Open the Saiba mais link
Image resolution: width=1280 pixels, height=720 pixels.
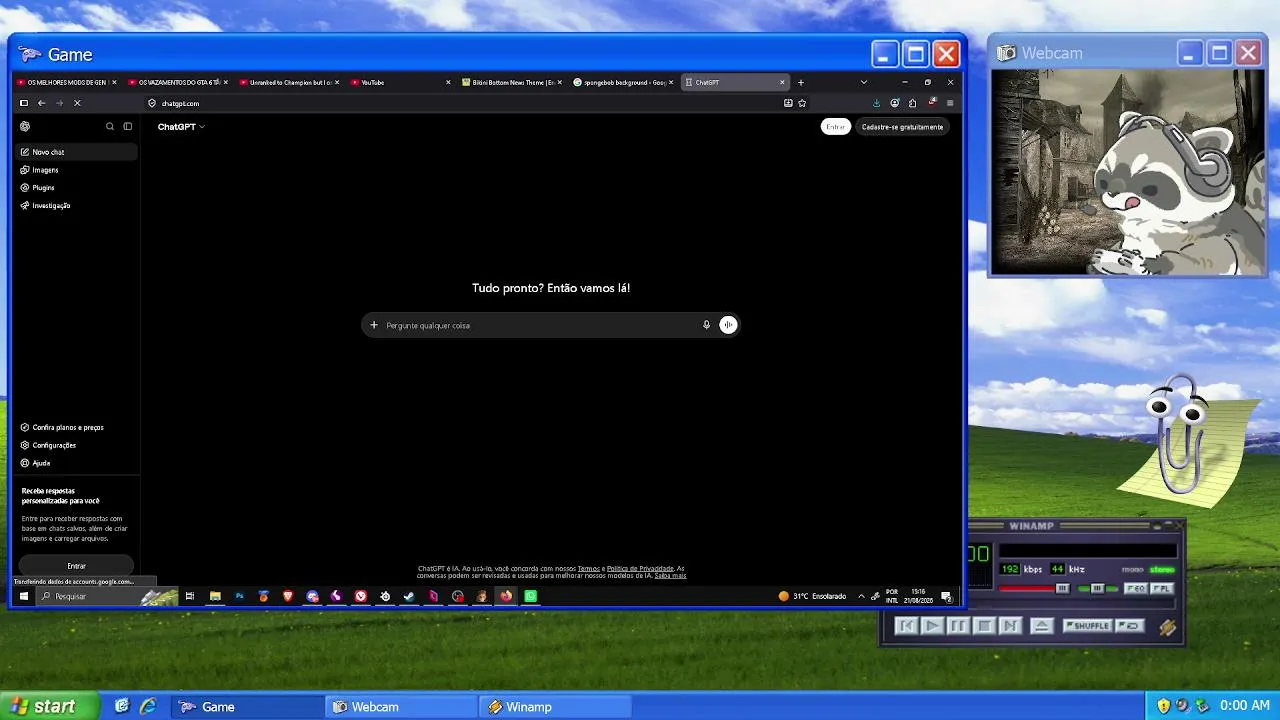point(670,576)
